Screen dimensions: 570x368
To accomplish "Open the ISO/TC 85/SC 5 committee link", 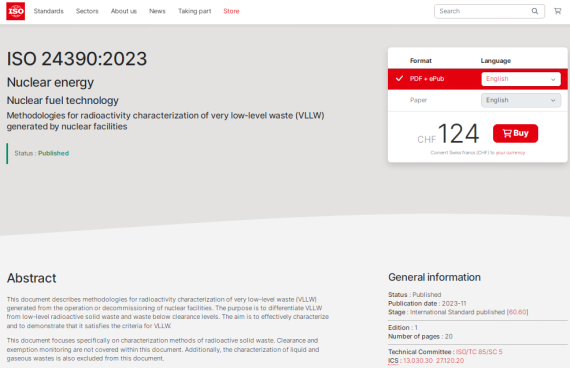I will pyautogui.click(x=479, y=352).
